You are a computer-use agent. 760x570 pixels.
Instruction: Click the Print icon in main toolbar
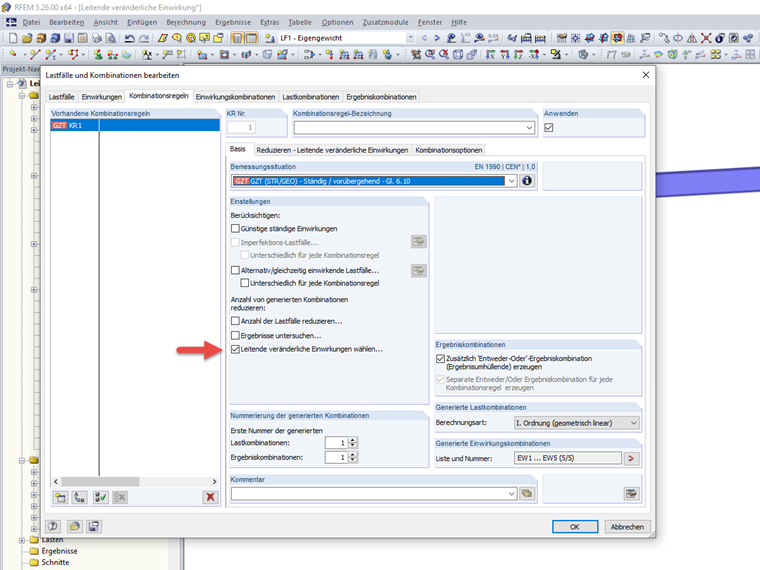(97, 38)
